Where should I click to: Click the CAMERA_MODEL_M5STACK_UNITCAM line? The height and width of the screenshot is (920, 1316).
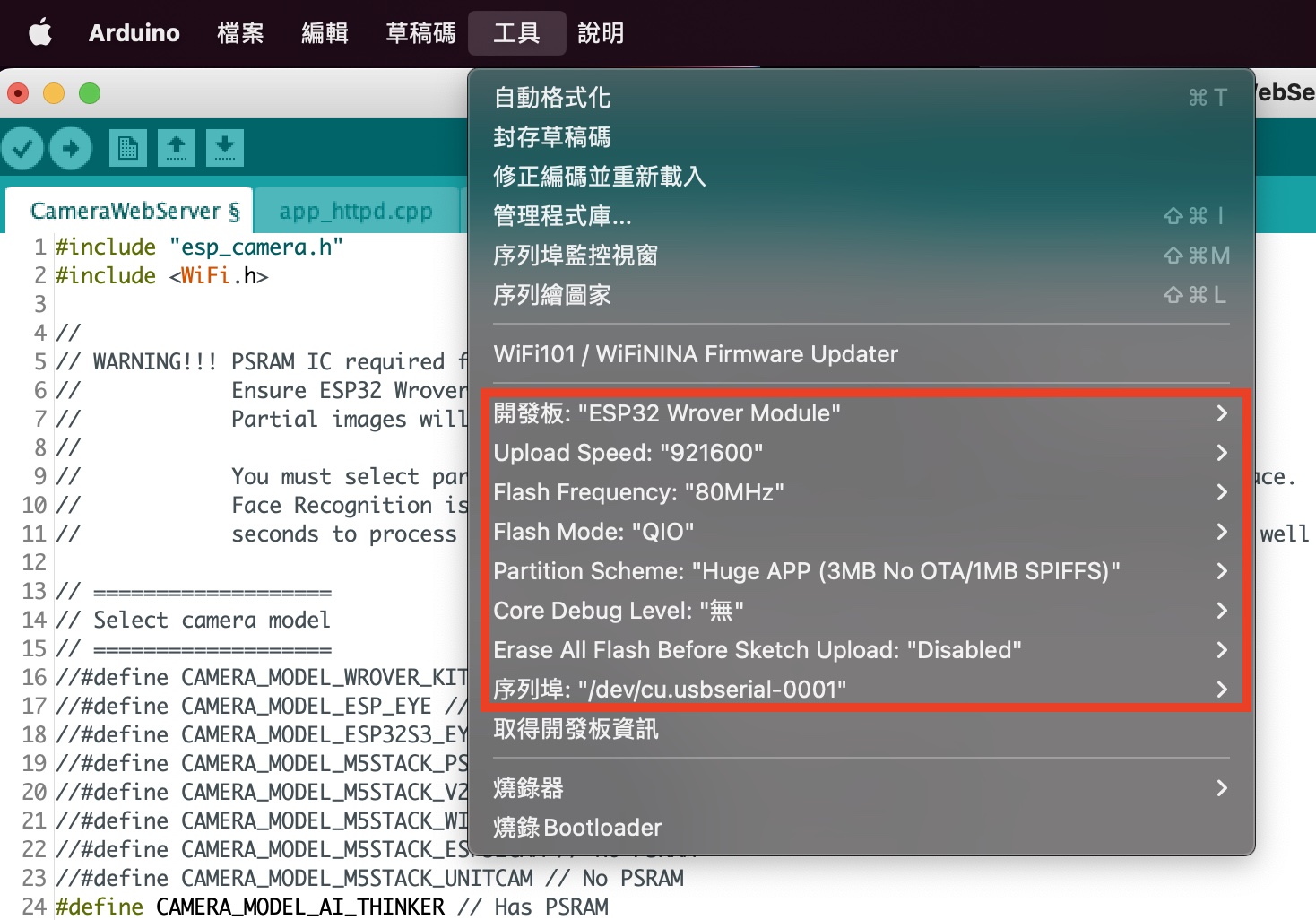369,879
